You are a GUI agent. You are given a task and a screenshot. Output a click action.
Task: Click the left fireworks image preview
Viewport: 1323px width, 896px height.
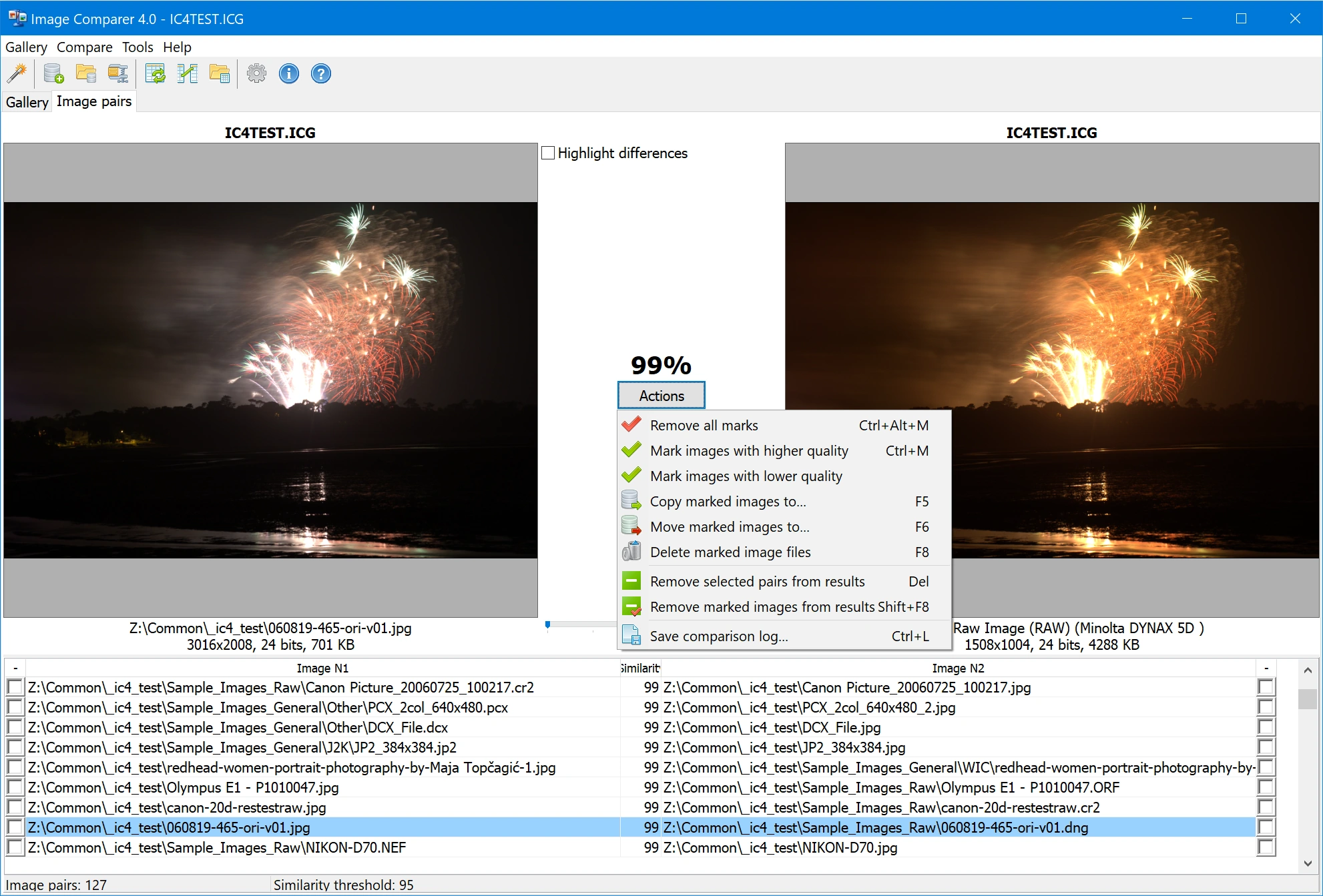click(x=270, y=380)
